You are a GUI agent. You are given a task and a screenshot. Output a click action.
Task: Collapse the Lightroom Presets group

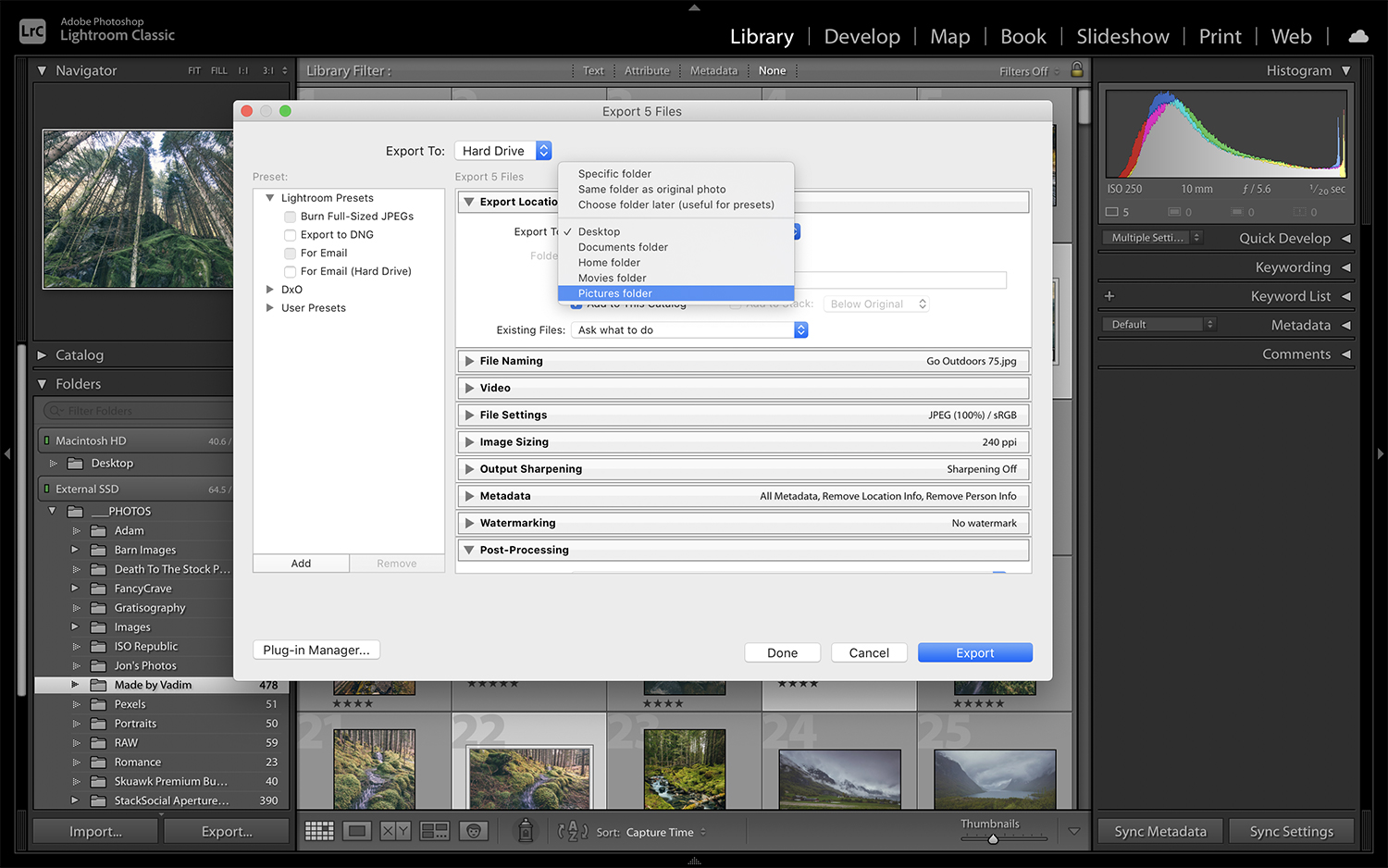click(x=270, y=198)
